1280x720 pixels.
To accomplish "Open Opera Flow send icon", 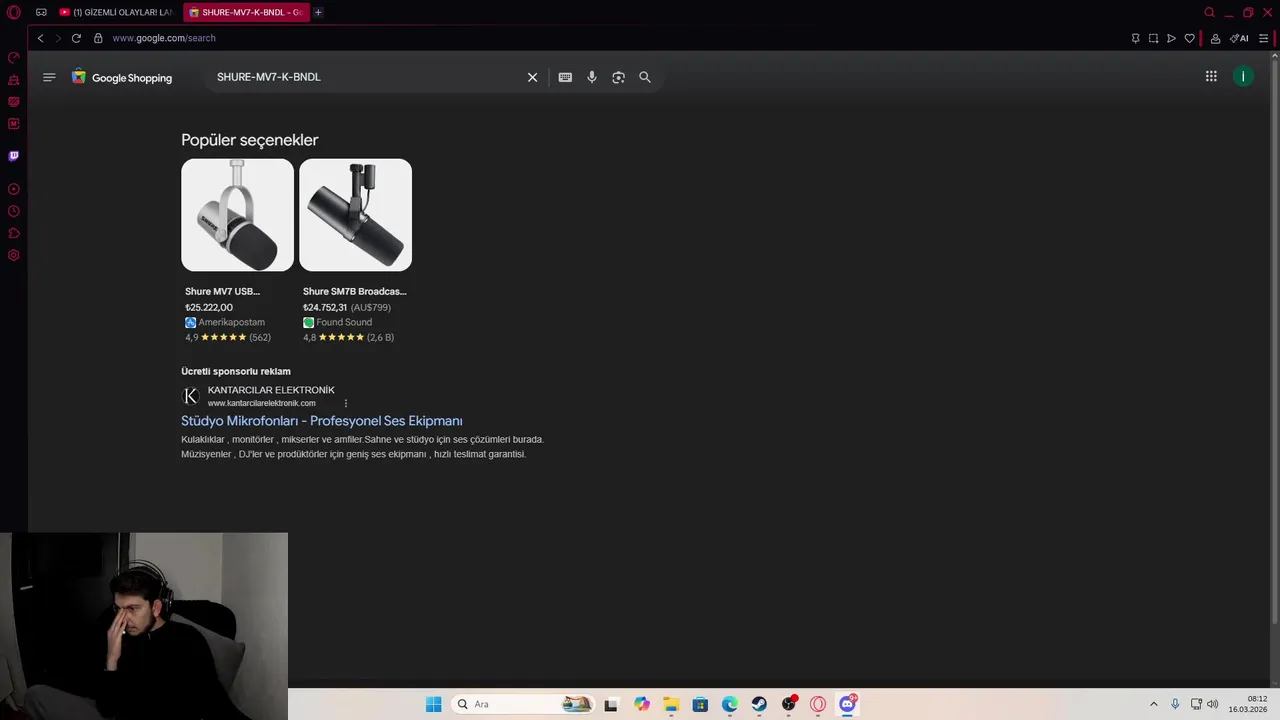I will pos(1171,38).
